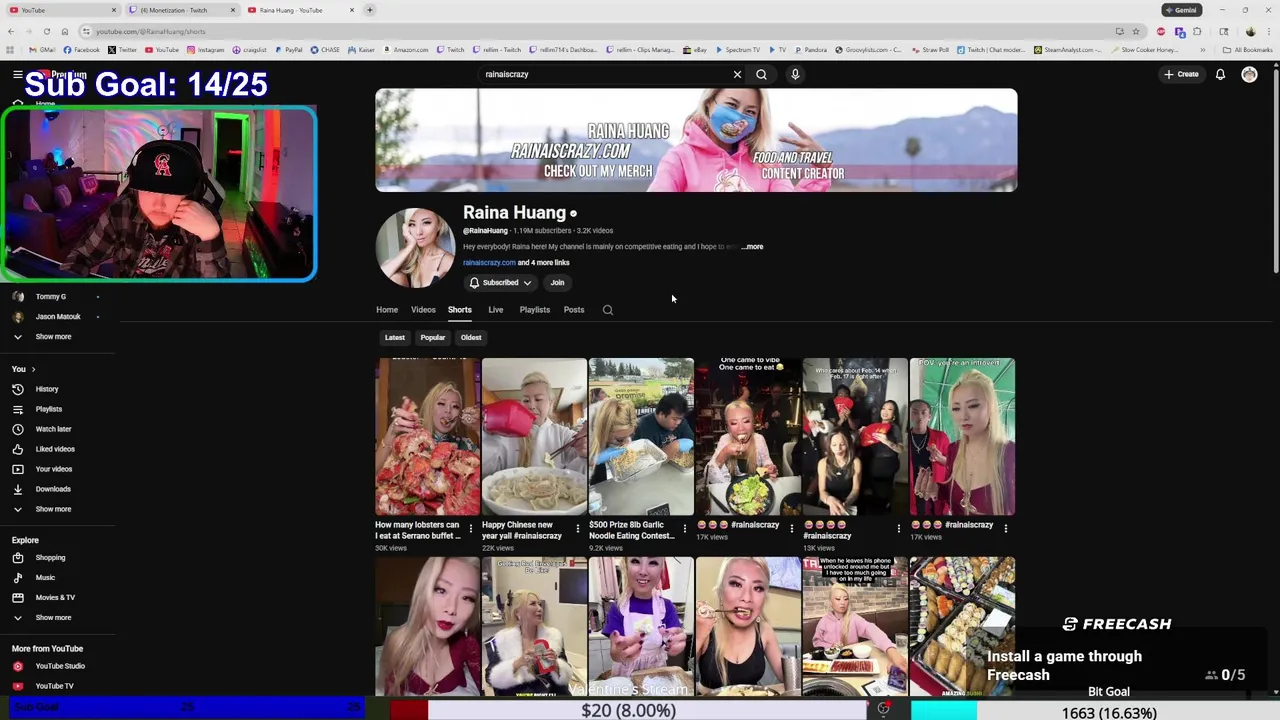
Task: Click the Gemini button in Chrome
Action: coord(1181,10)
